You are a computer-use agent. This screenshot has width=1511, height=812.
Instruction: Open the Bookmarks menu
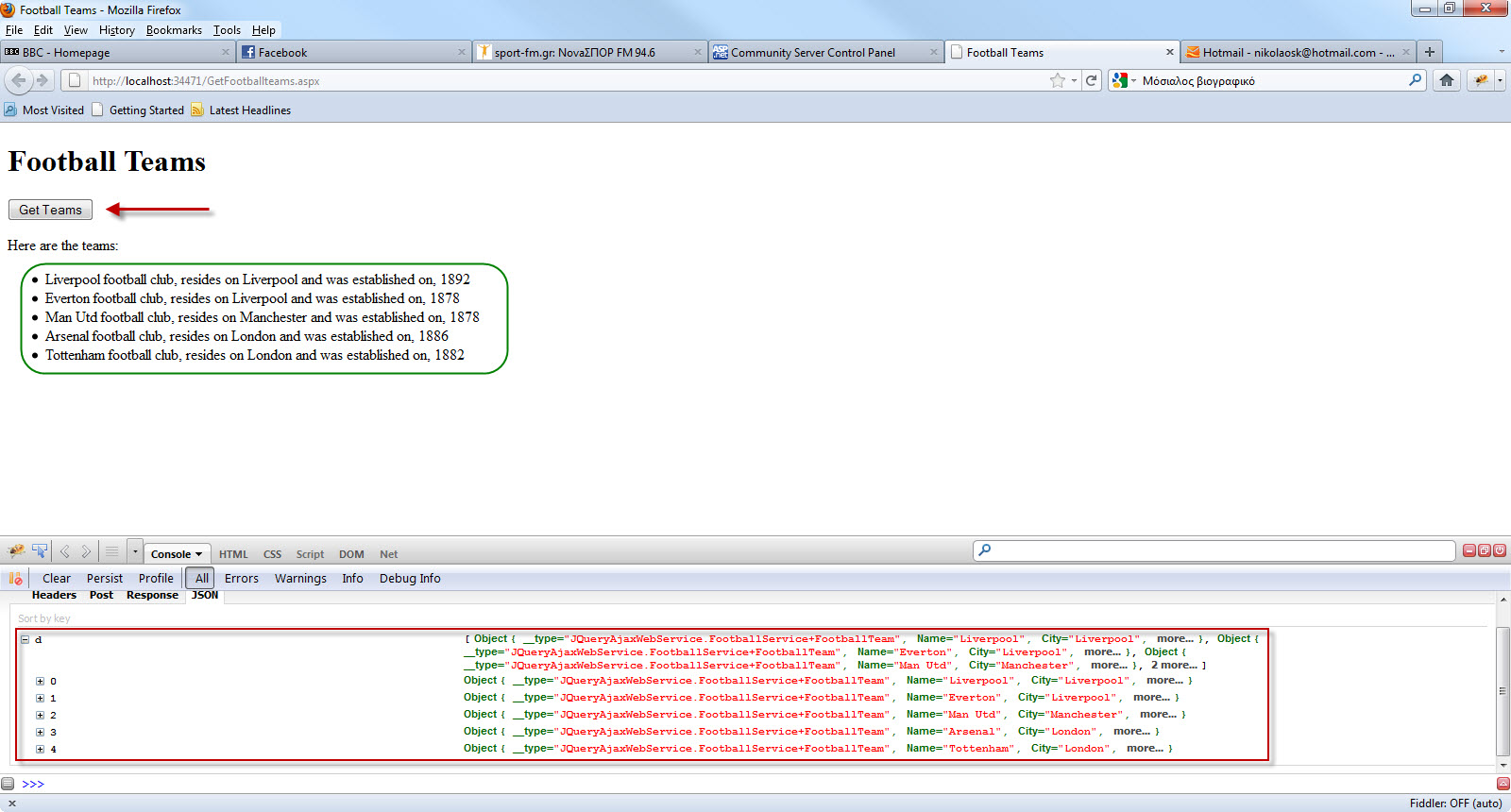[174, 30]
